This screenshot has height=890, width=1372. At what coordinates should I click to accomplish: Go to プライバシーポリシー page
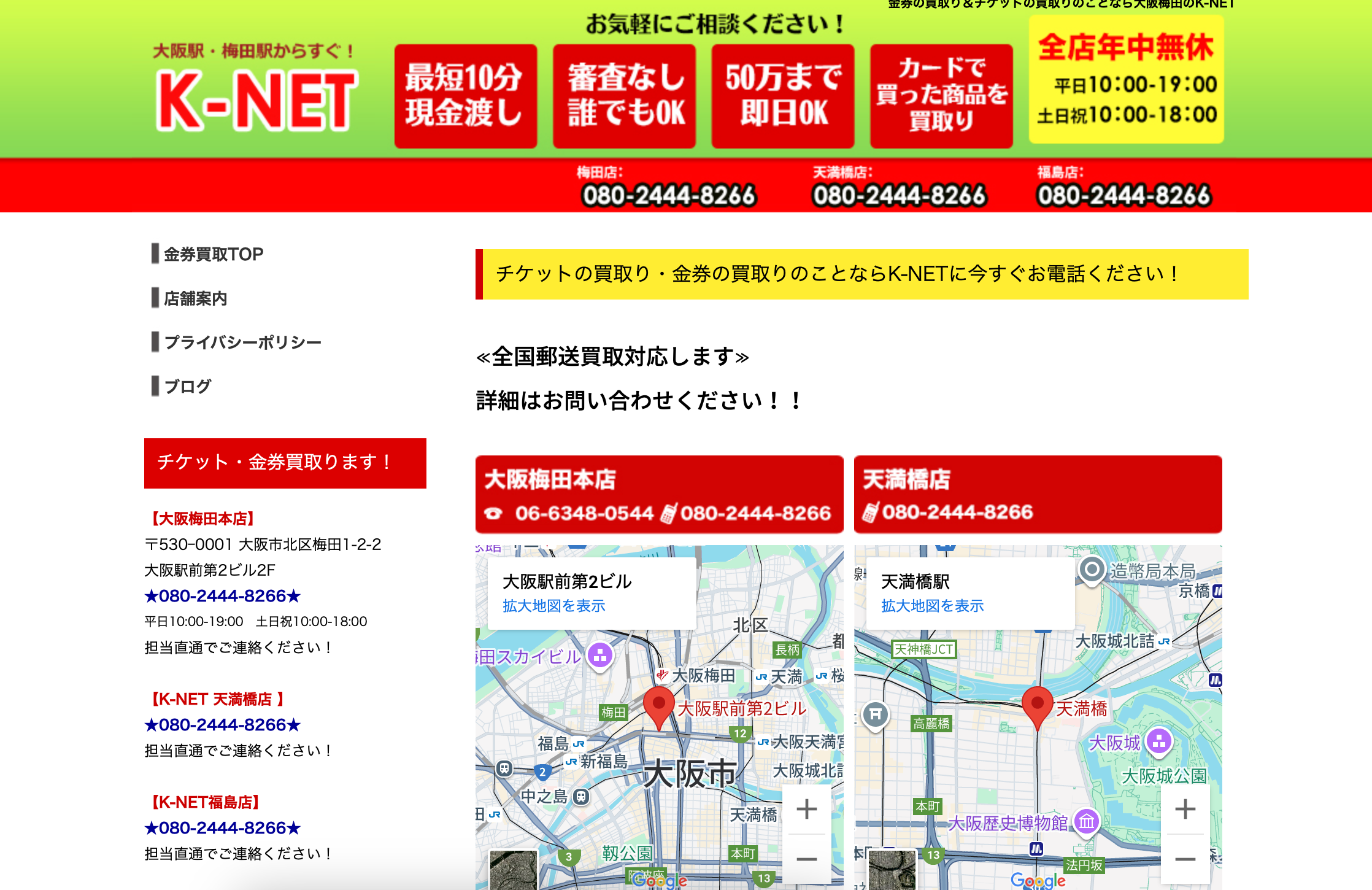[242, 342]
